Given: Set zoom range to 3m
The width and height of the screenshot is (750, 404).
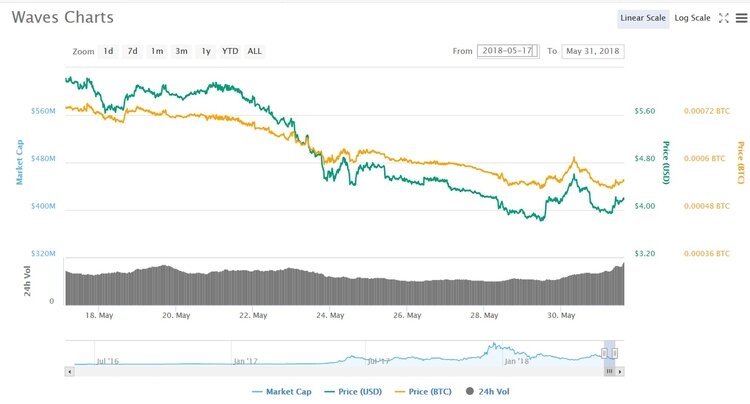Looking at the screenshot, I should click(x=181, y=51).
